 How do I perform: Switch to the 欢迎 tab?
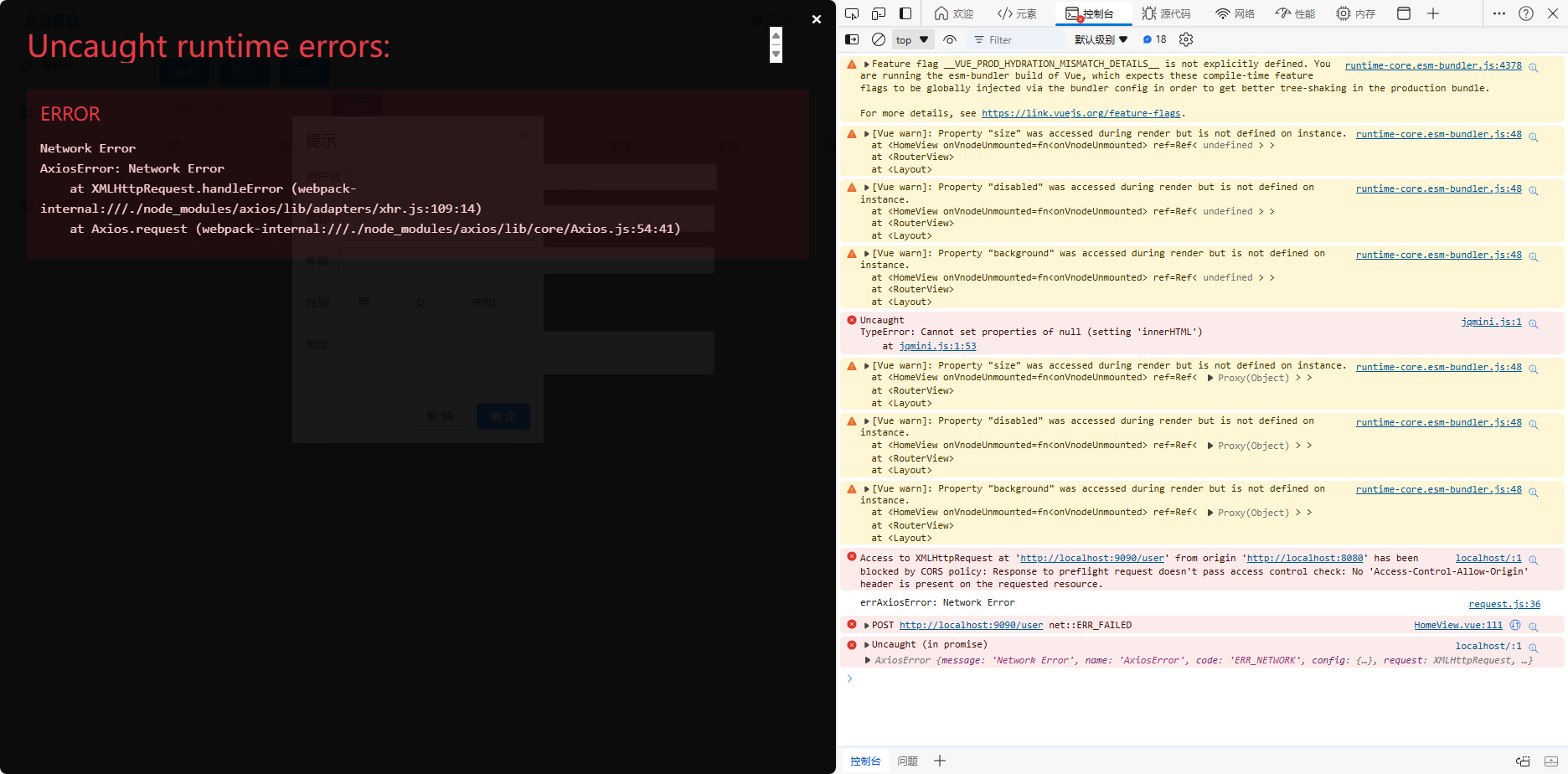pos(954,13)
